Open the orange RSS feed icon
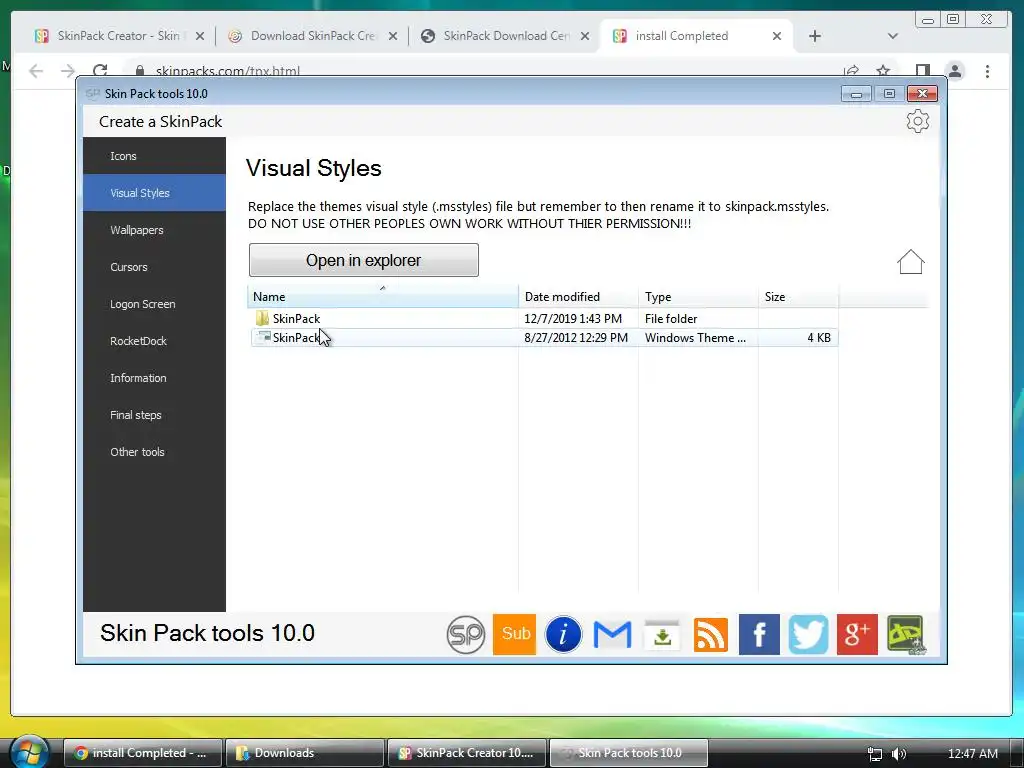The image size is (1024, 768). (x=711, y=635)
